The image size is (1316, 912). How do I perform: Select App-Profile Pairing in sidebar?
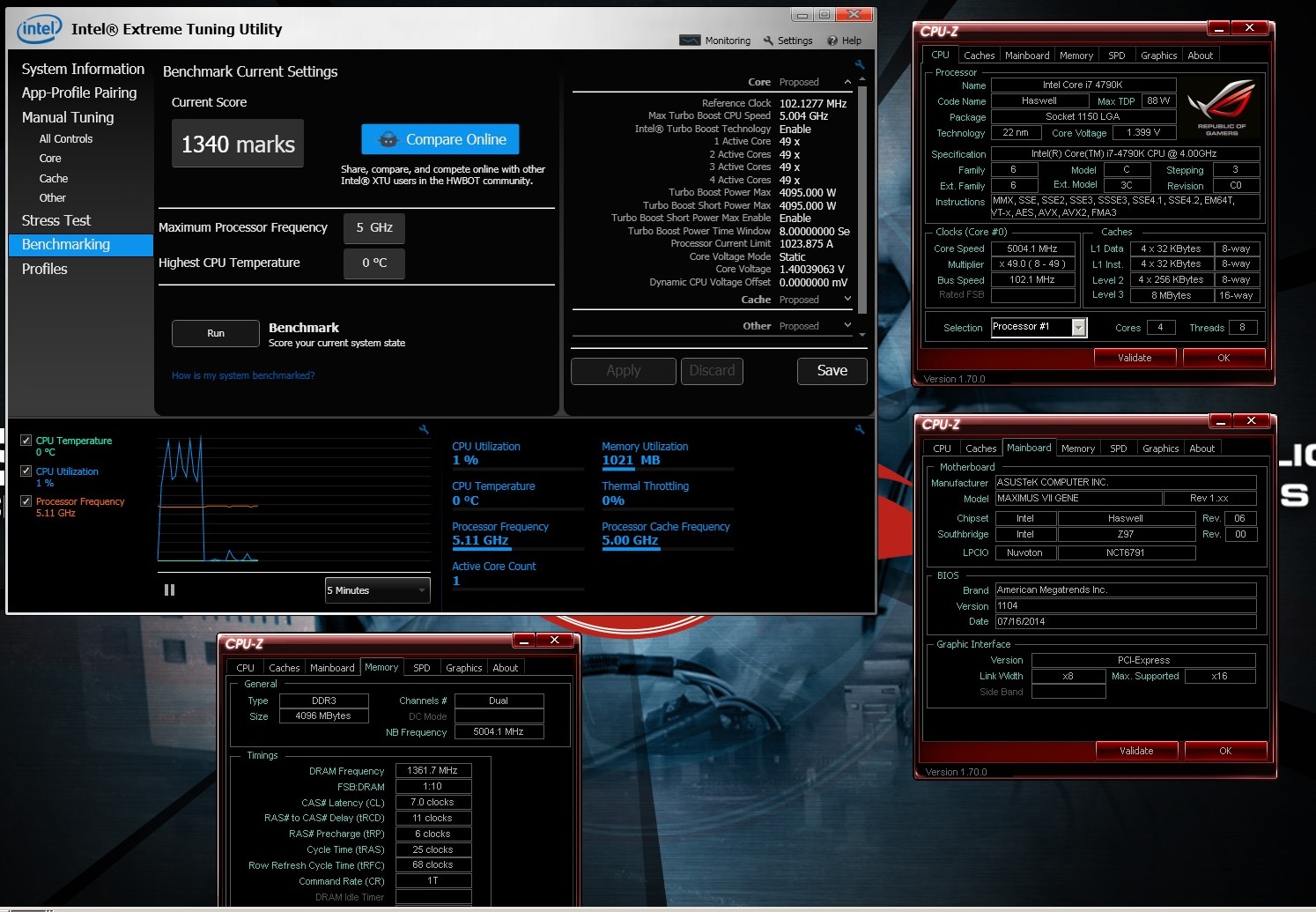click(x=79, y=93)
